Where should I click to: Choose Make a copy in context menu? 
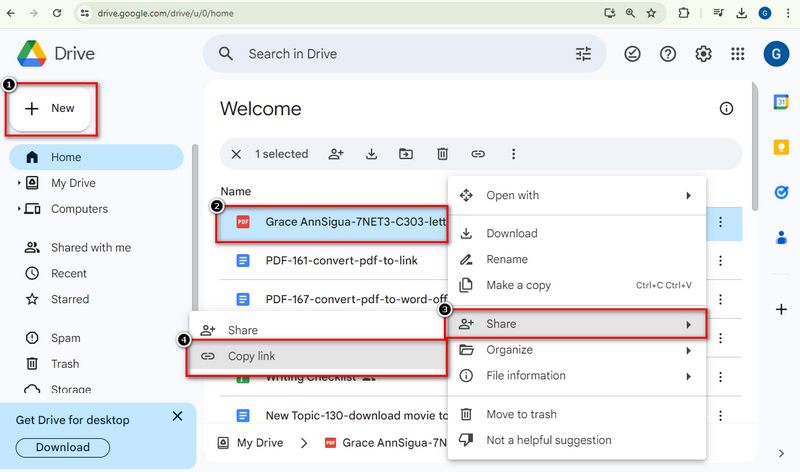[577, 285]
